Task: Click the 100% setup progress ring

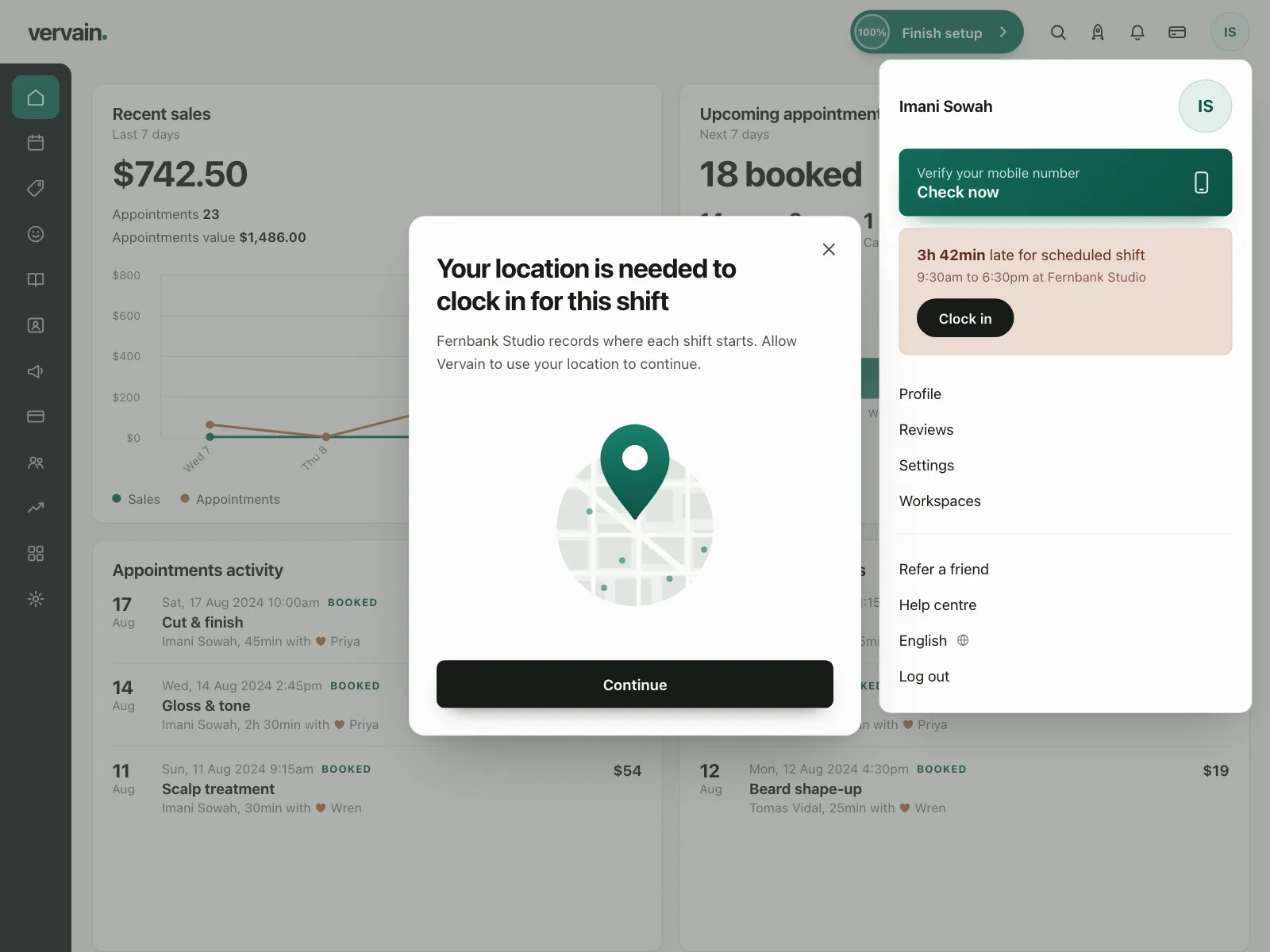Action: [x=872, y=33]
